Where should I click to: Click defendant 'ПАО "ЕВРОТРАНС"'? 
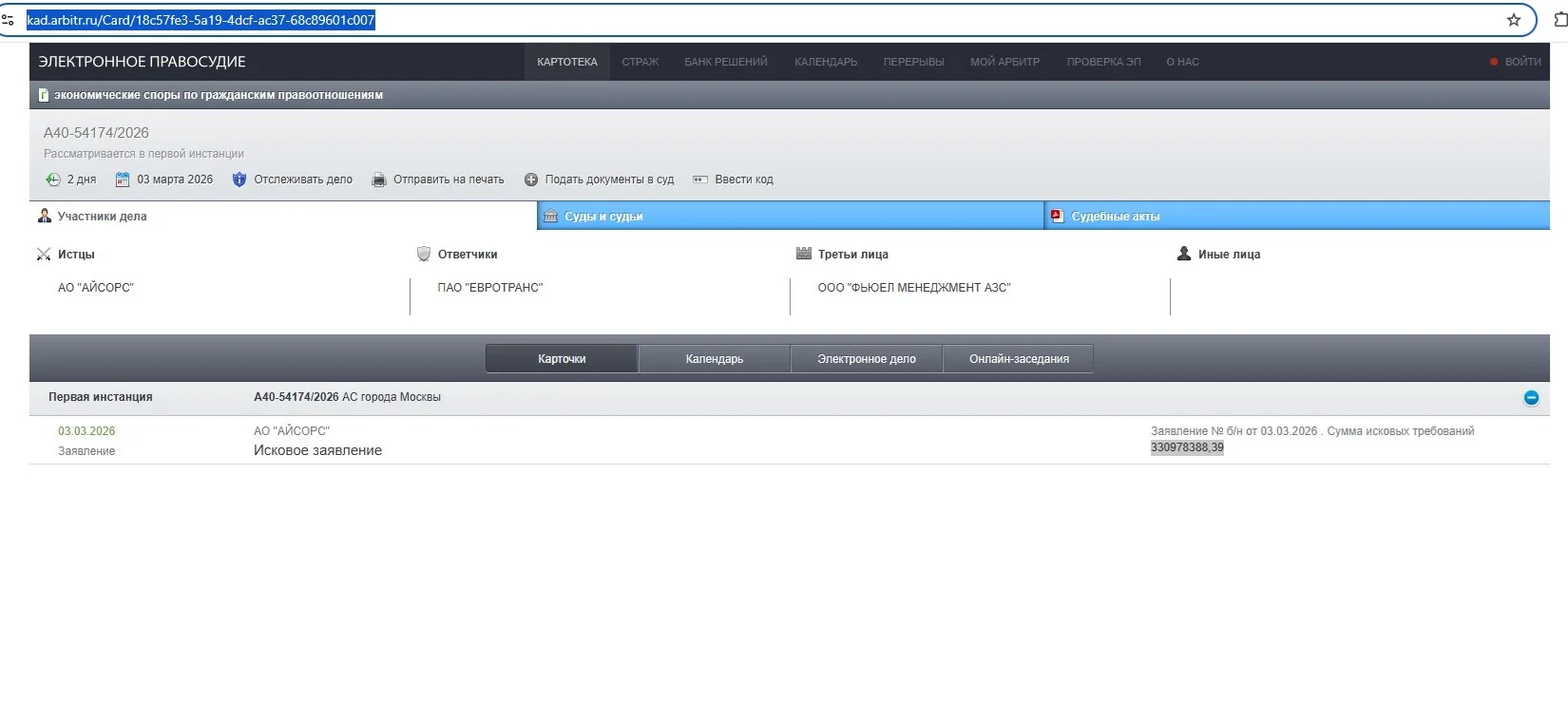click(x=490, y=288)
